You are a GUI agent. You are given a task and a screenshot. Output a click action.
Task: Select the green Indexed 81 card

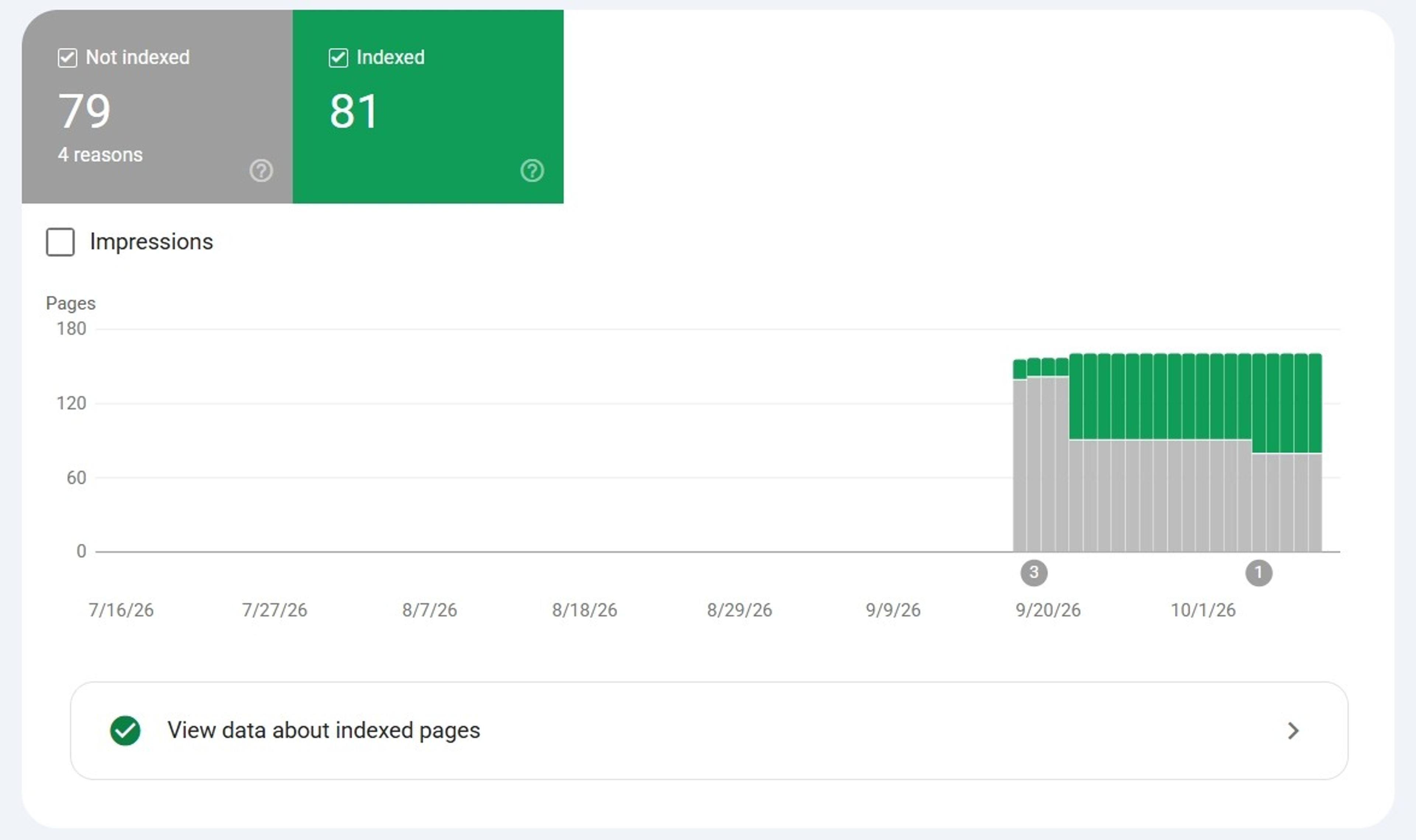pyautogui.click(x=428, y=107)
